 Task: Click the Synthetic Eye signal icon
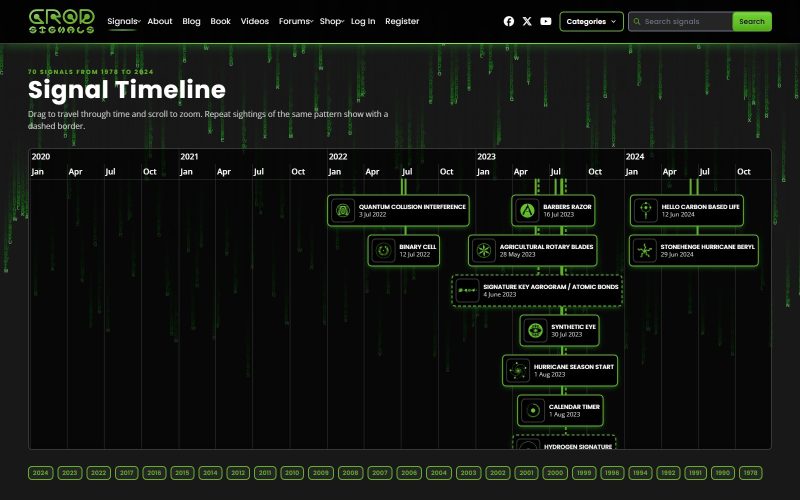(535, 331)
